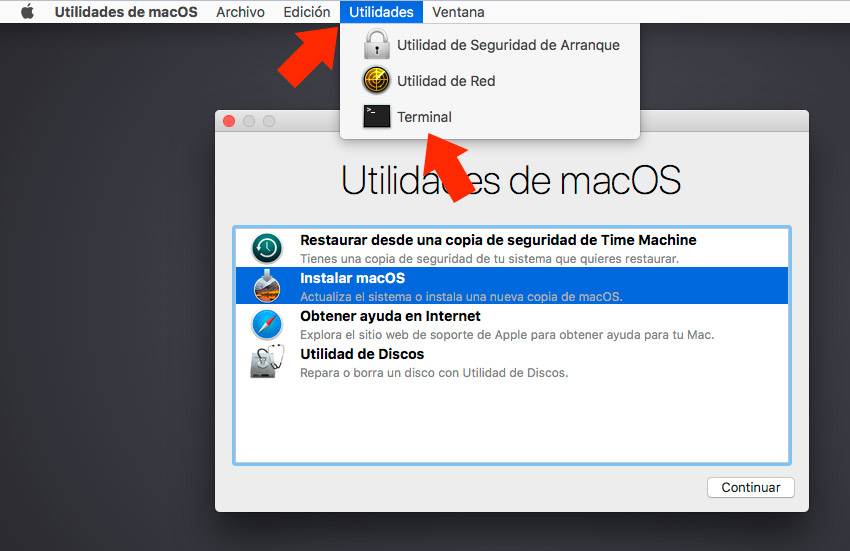This screenshot has height=551, width=850.
Task: Click the Disk Utility stethoscope icon
Action: (x=267, y=362)
